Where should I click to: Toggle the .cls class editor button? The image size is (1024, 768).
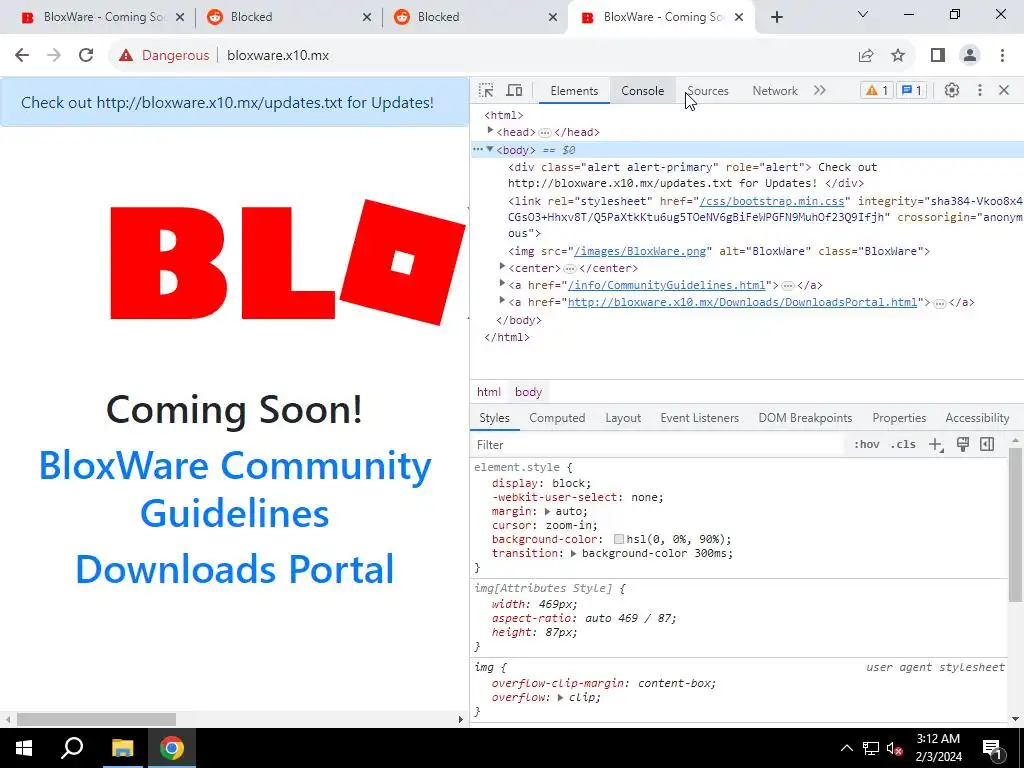tap(903, 445)
